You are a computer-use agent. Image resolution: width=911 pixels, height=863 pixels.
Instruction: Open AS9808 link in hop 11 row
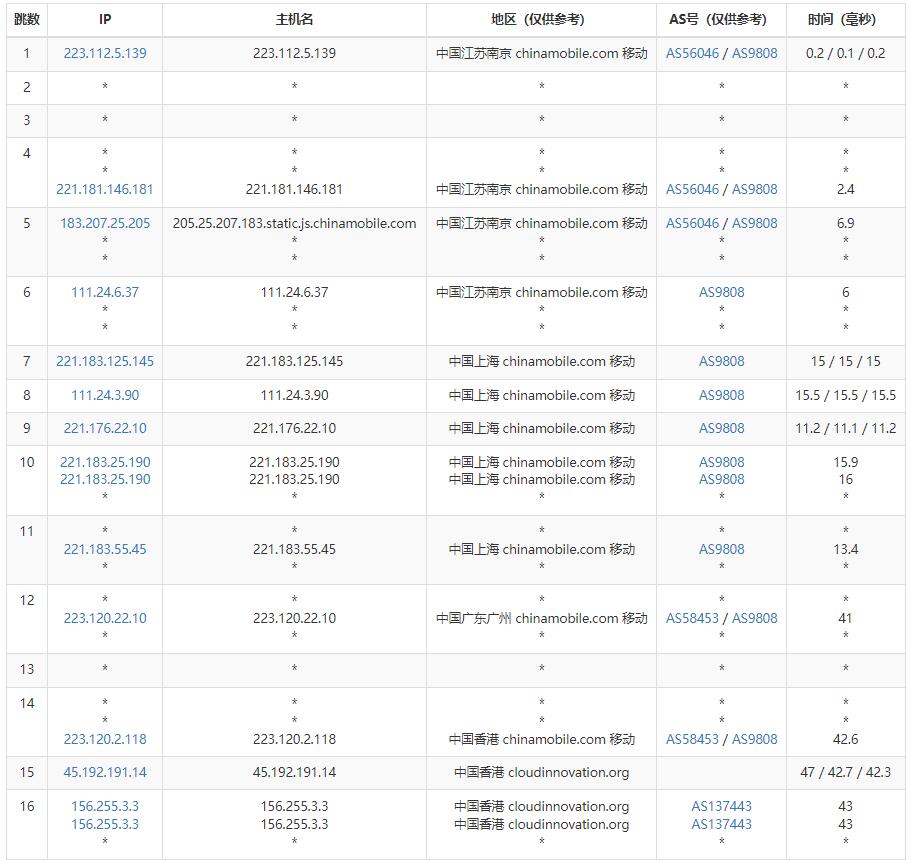(x=721, y=549)
